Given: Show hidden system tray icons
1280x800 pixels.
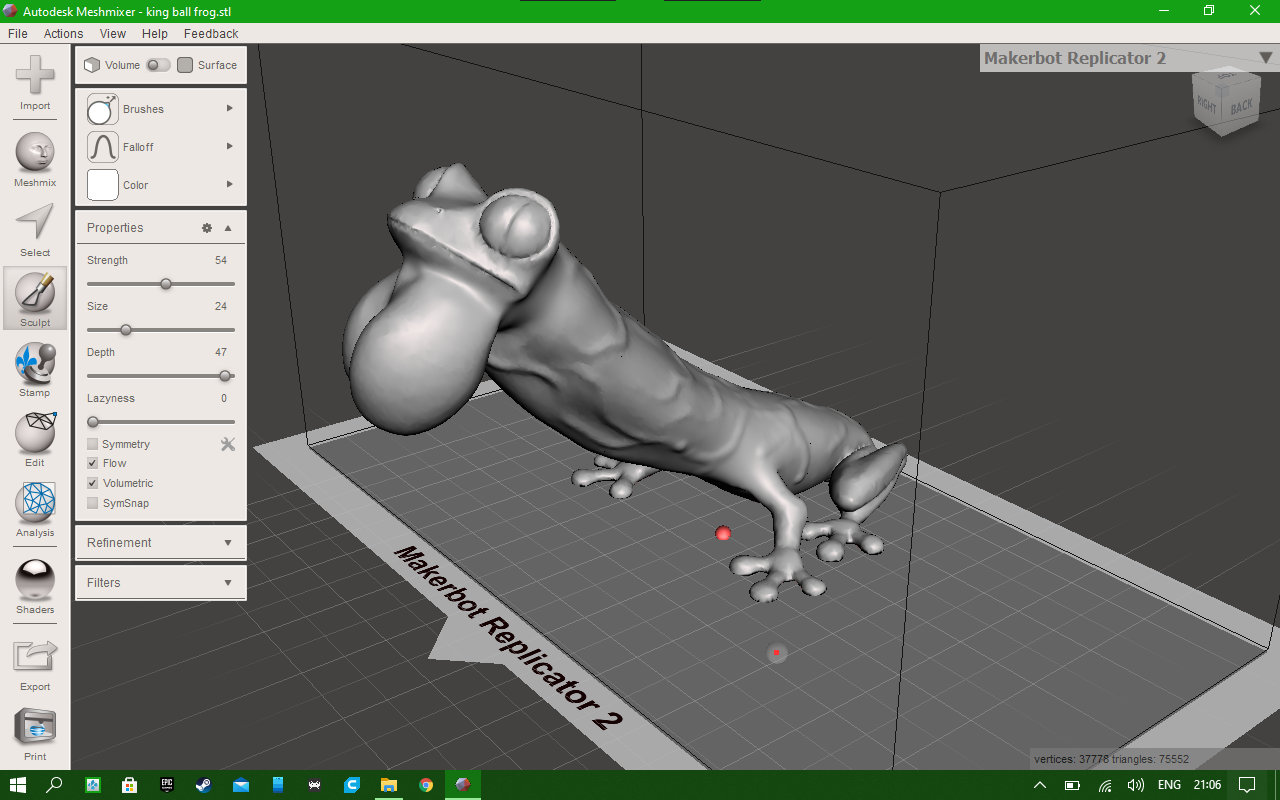Looking at the screenshot, I should point(1040,785).
